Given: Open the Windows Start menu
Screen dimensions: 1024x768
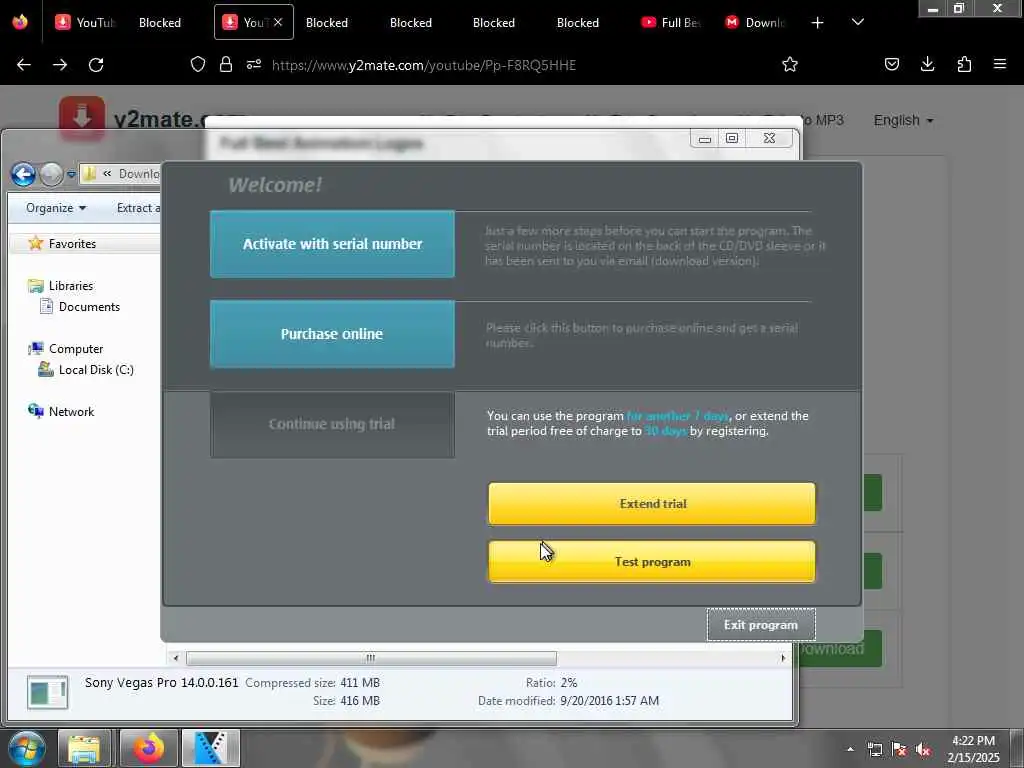Looking at the screenshot, I should click(26, 748).
